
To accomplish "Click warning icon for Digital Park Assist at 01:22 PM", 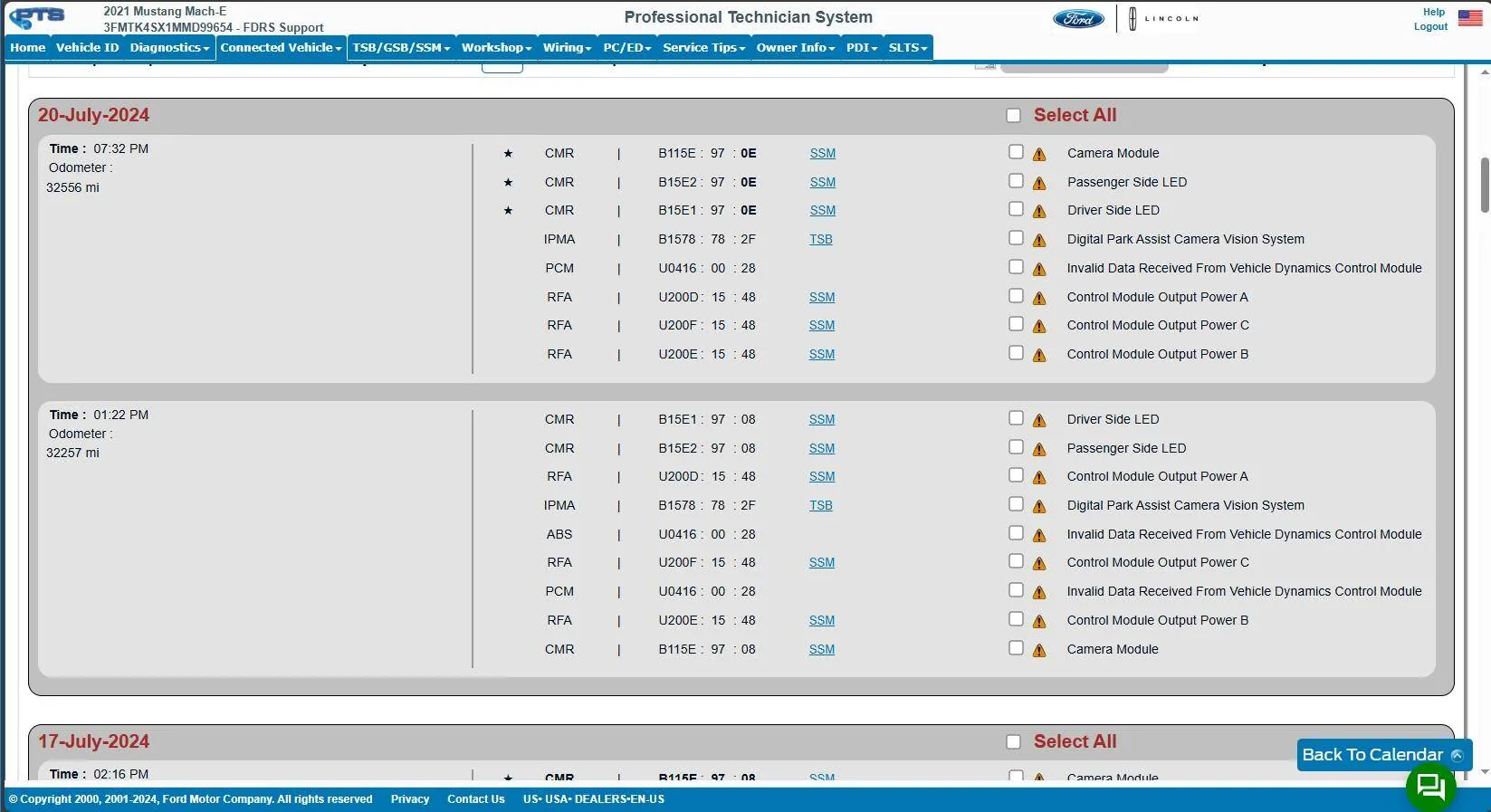I will pyautogui.click(x=1039, y=507).
